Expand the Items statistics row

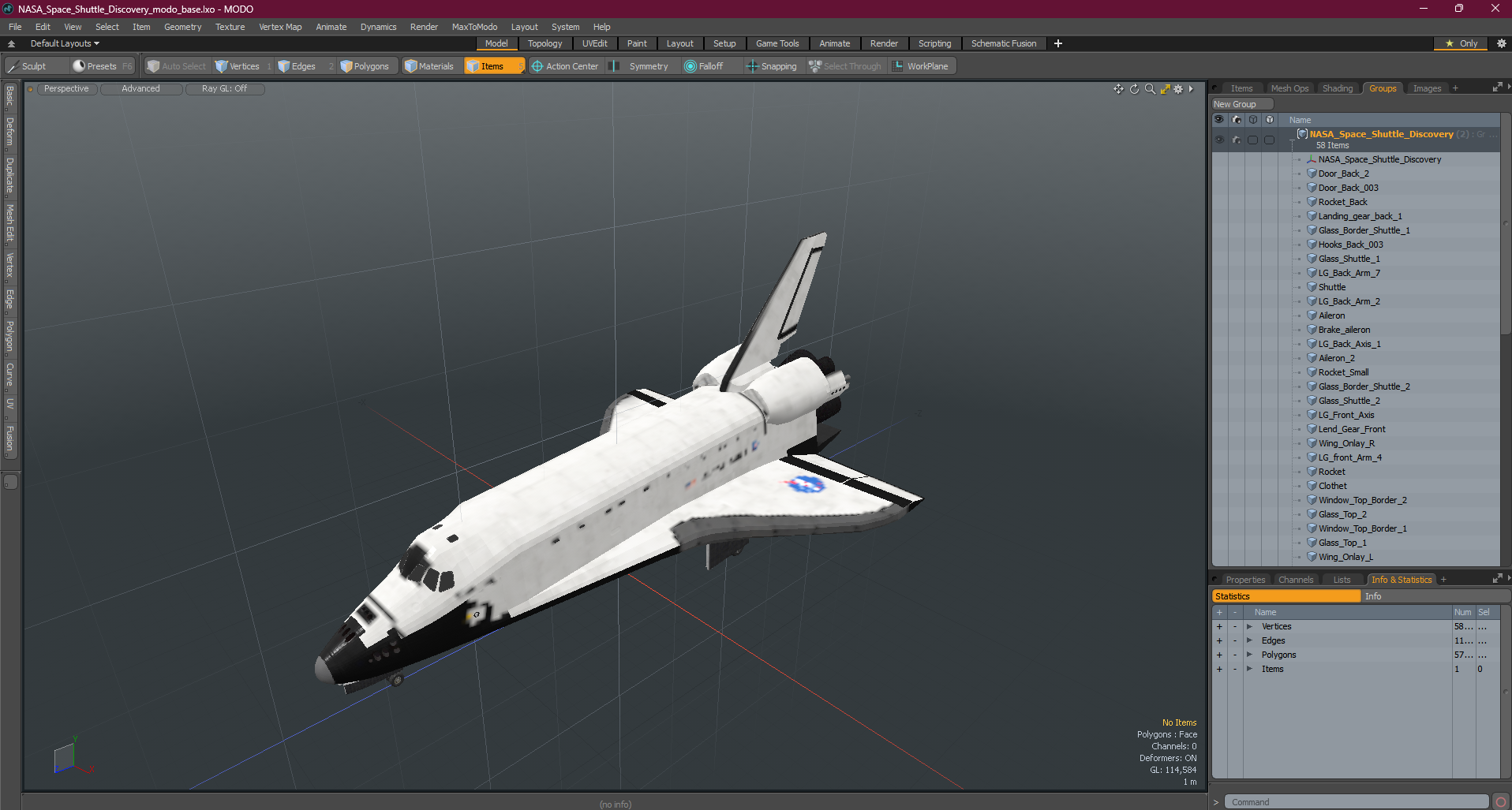(x=1249, y=669)
